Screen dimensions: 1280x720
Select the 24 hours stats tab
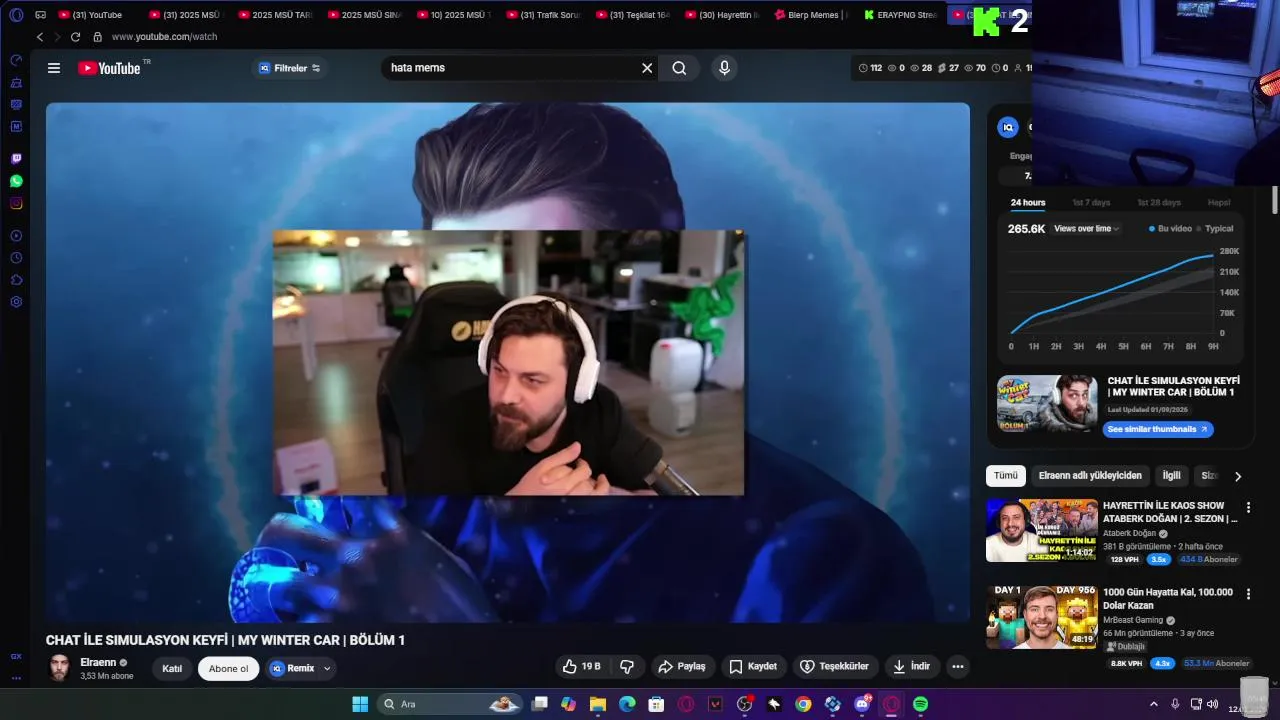coord(1028,202)
